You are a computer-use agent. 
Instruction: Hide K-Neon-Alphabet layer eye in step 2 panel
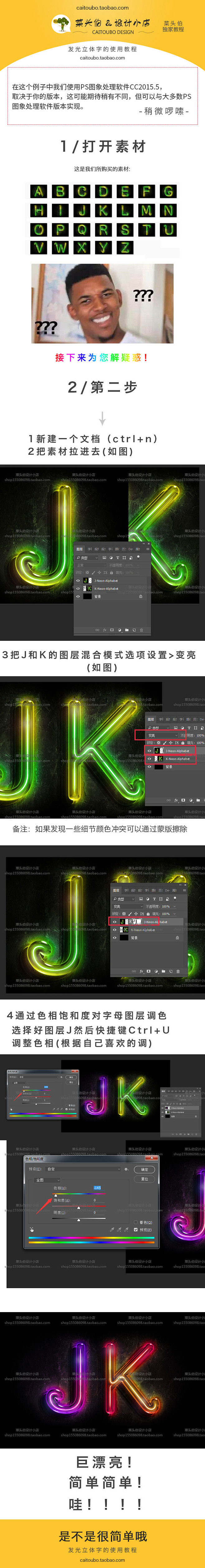(78, 589)
